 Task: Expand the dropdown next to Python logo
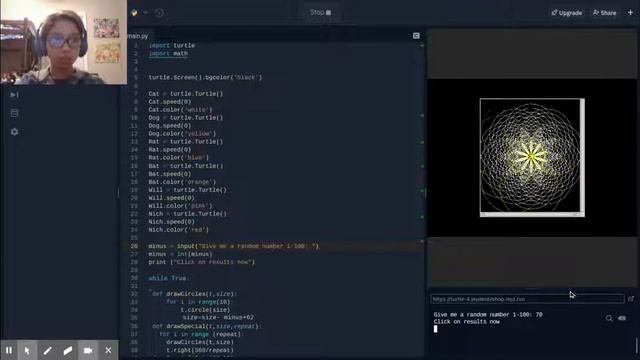point(145,13)
